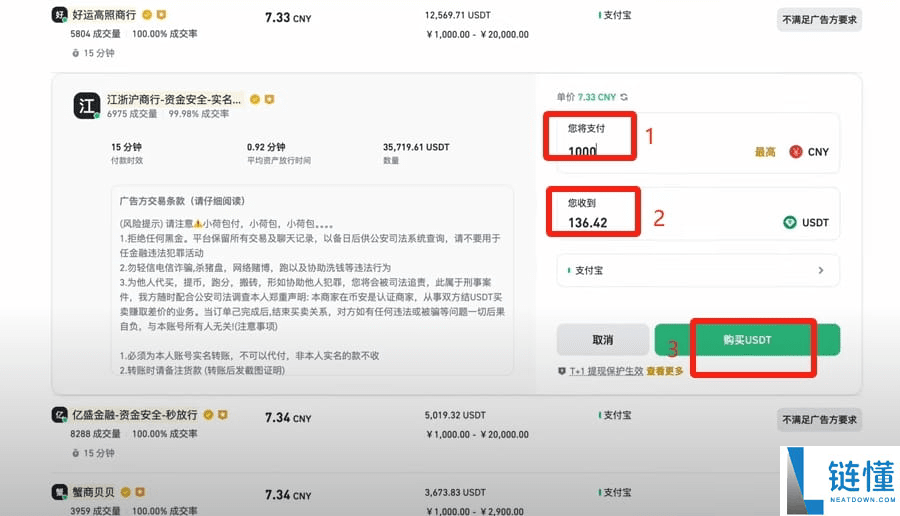The width and height of the screenshot is (900, 516).
Task: Open 江浙沪商行 merchant avatar
Action: coord(87,106)
